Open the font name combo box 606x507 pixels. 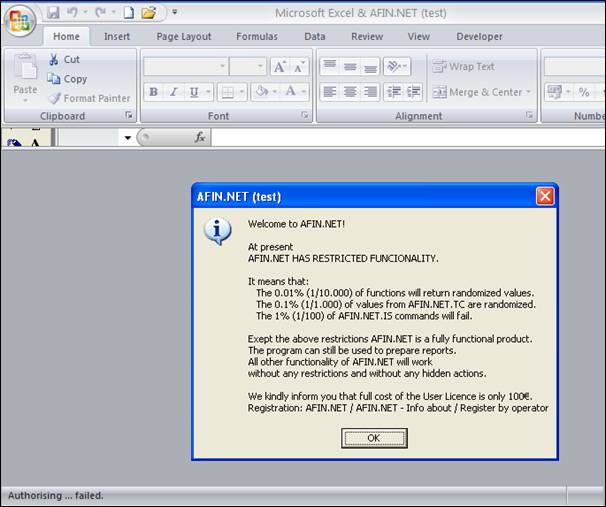pos(186,66)
